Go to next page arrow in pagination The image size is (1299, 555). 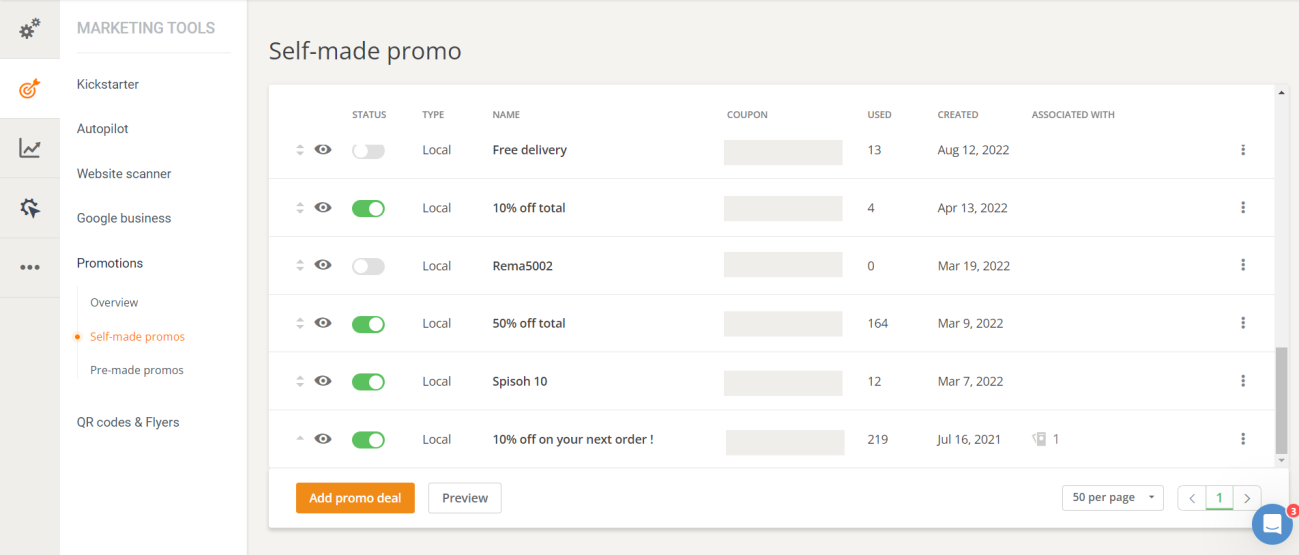(1247, 497)
